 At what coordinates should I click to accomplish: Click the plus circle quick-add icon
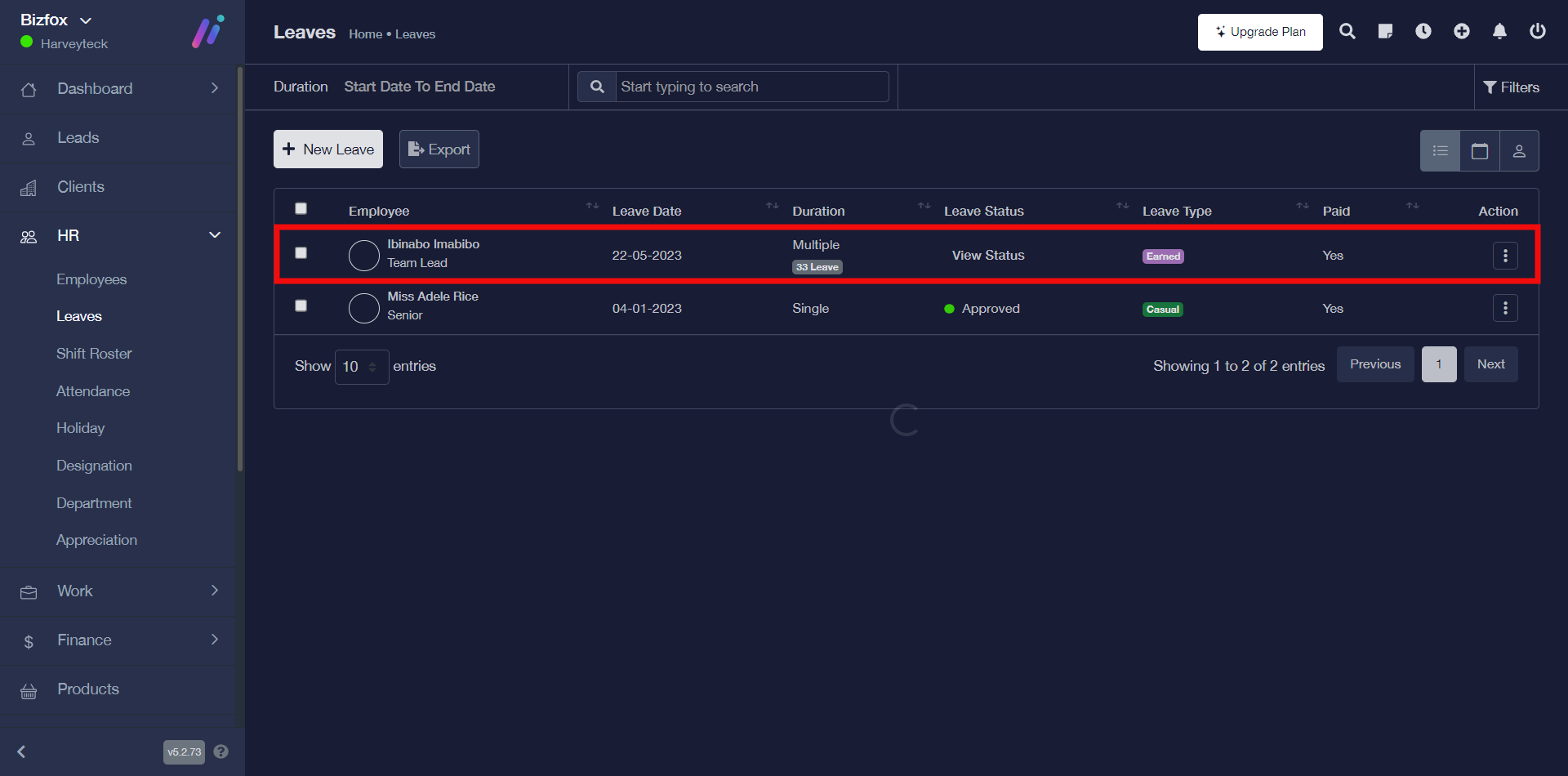coord(1462,32)
